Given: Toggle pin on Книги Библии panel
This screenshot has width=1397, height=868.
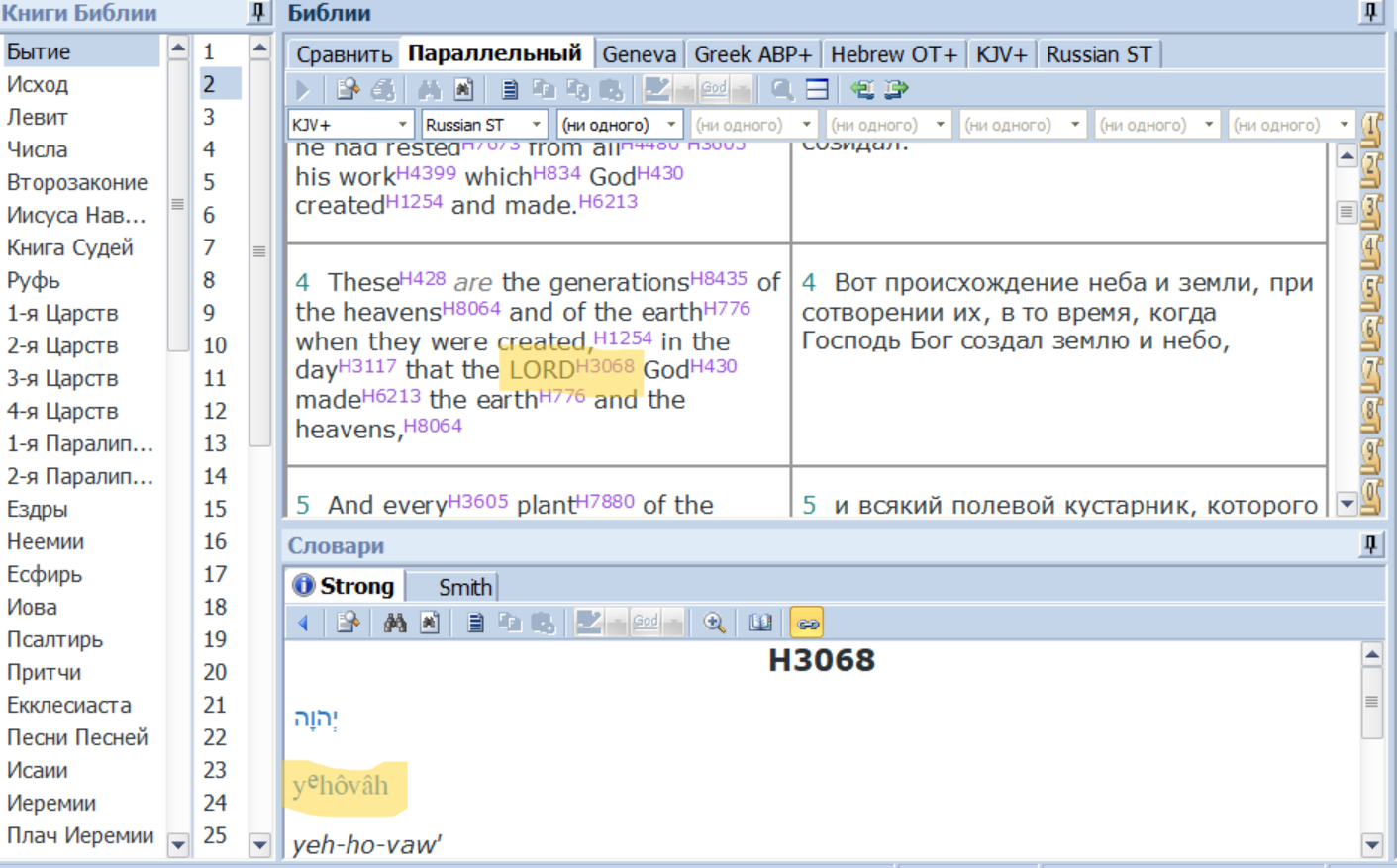Looking at the screenshot, I should [x=257, y=12].
